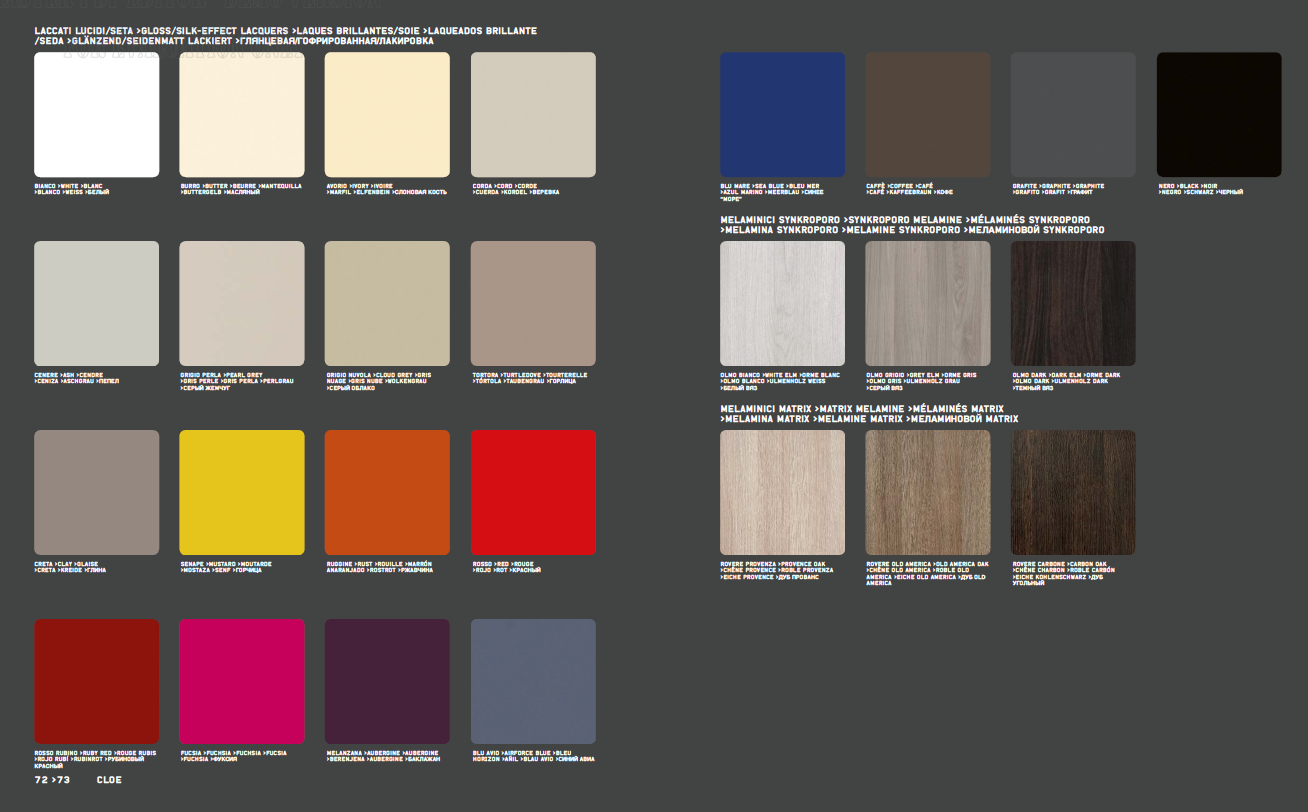The image size is (1308, 812).
Task: Select the Olmo Dark wood texture sample
Action: pyautogui.click(x=1073, y=303)
